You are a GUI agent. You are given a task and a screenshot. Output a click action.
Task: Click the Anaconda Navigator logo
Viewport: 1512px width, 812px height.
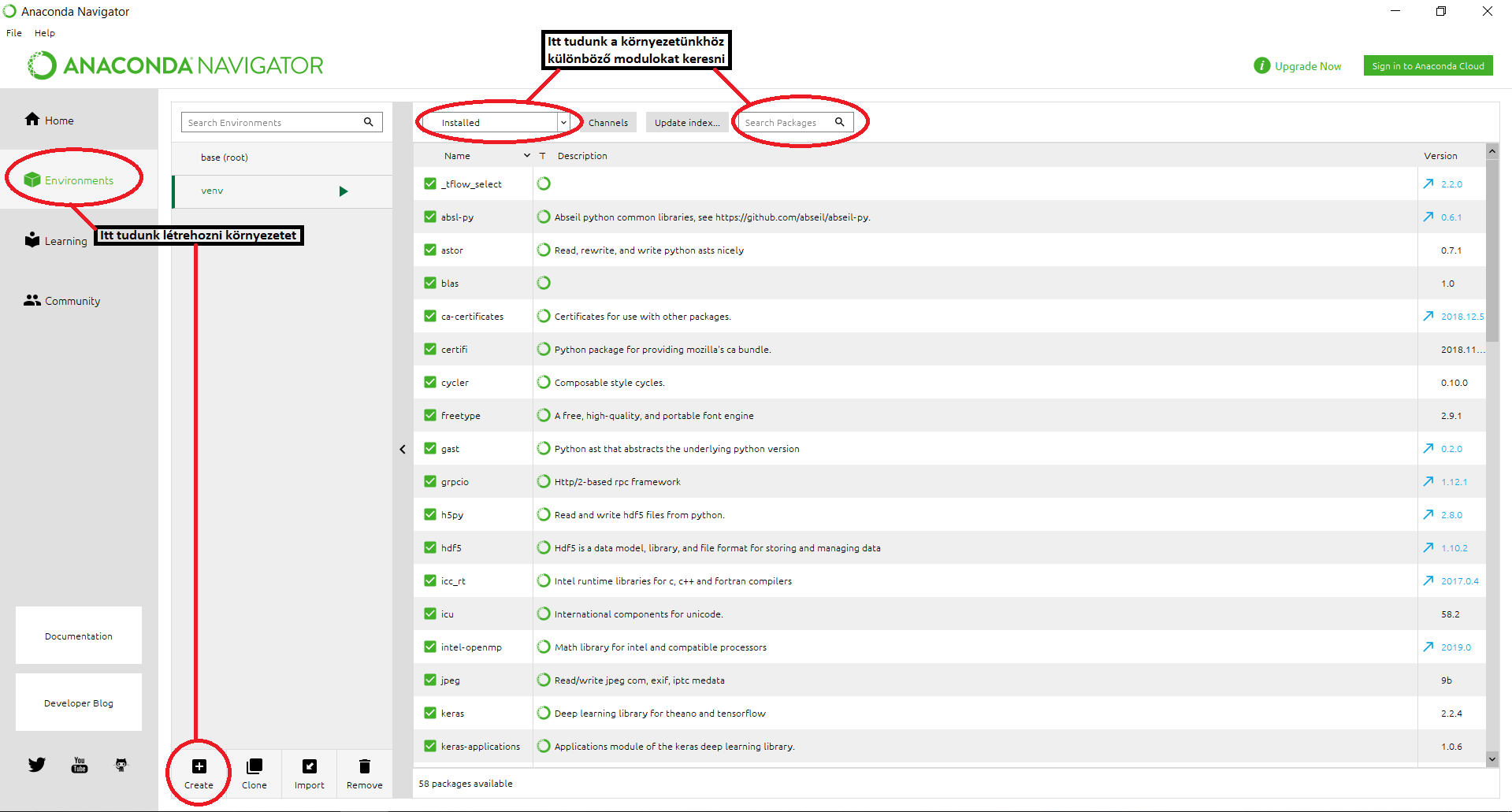coord(175,65)
